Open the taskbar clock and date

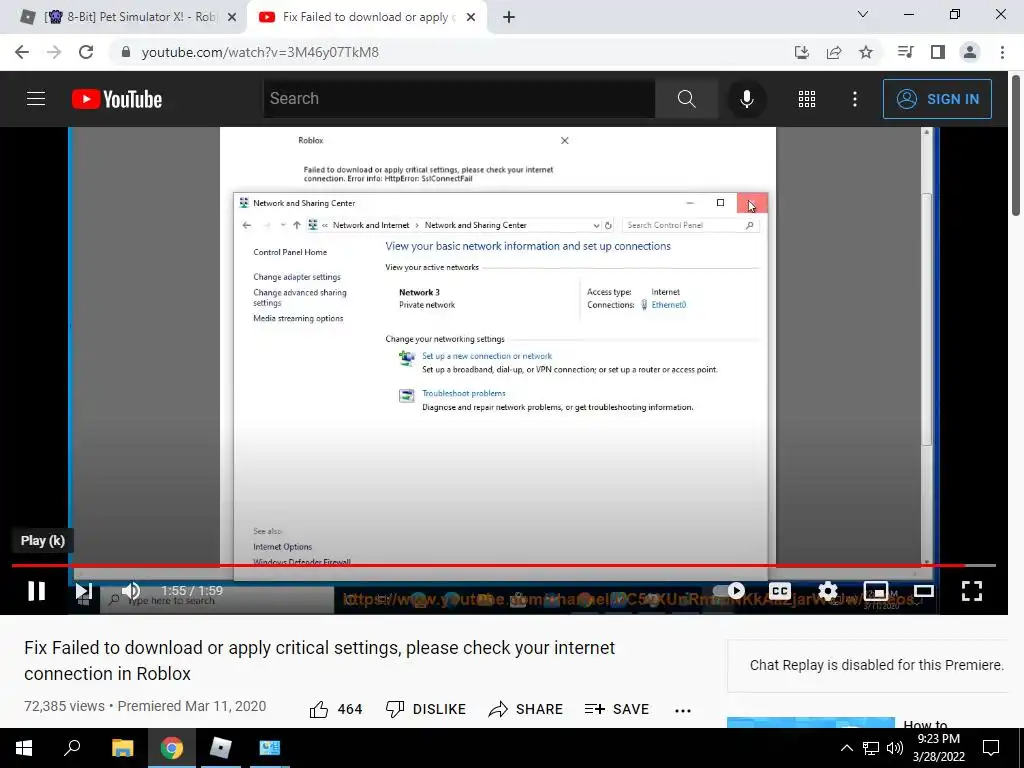(938, 748)
